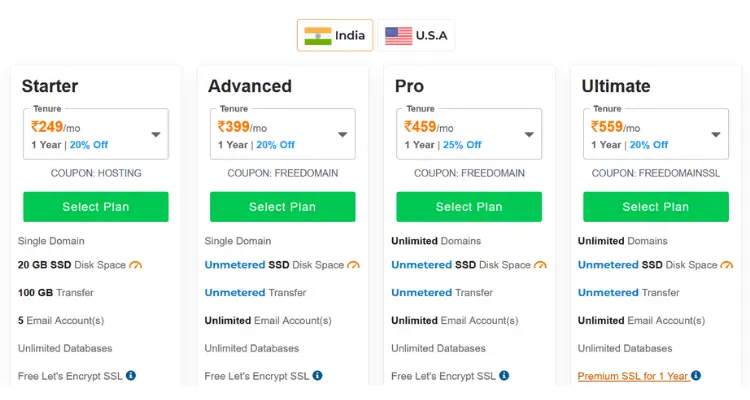Expand the Pro plan tenure dropdown
Image resolution: width=750 pixels, height=400 pixels.
click(x=469, y=134)
